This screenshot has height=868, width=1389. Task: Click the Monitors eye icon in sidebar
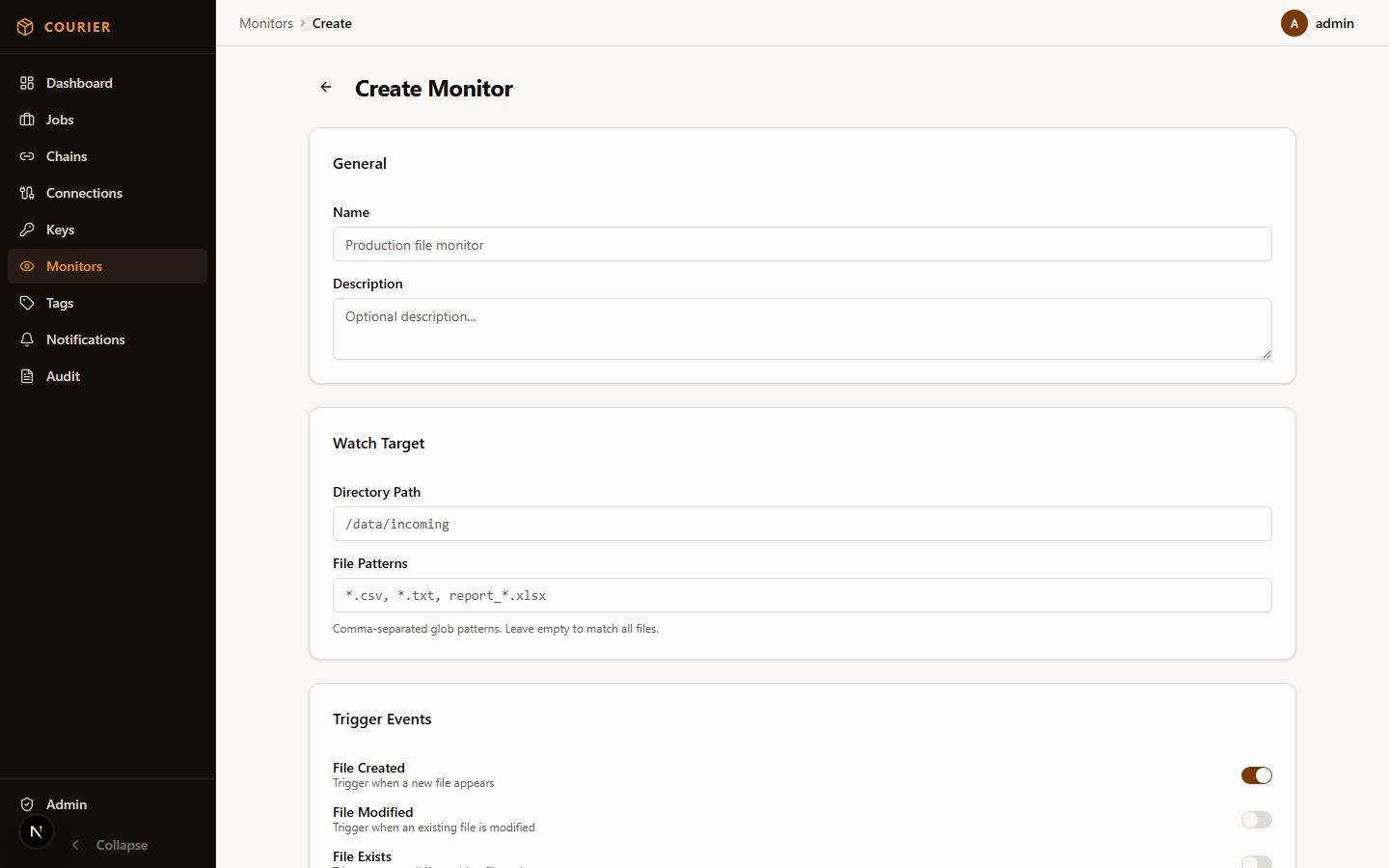click(27, 266)
